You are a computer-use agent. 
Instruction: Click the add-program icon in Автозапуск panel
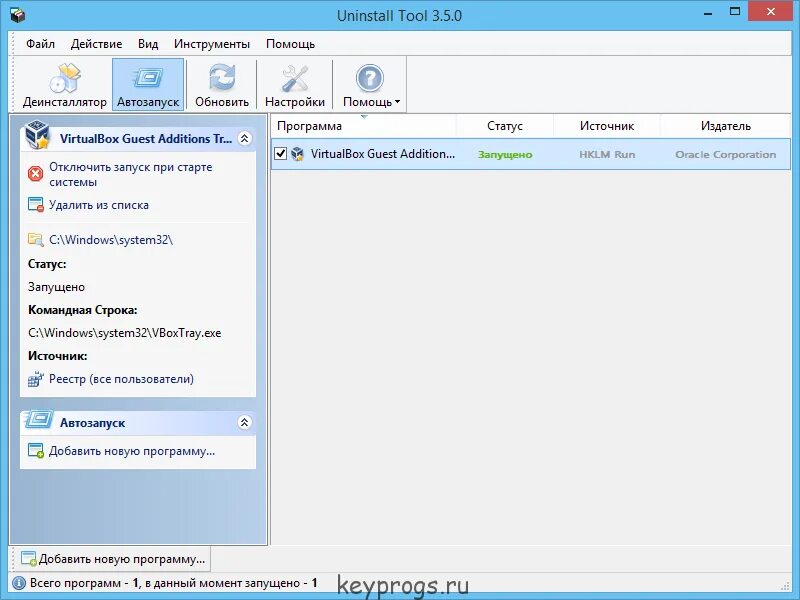tap(36, 451)
